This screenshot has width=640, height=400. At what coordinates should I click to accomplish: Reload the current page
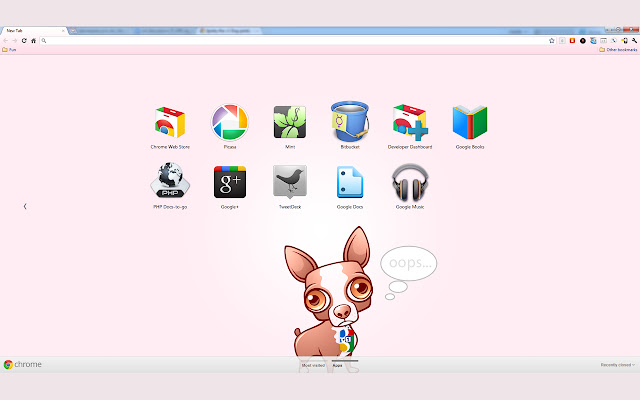(24, 40)
